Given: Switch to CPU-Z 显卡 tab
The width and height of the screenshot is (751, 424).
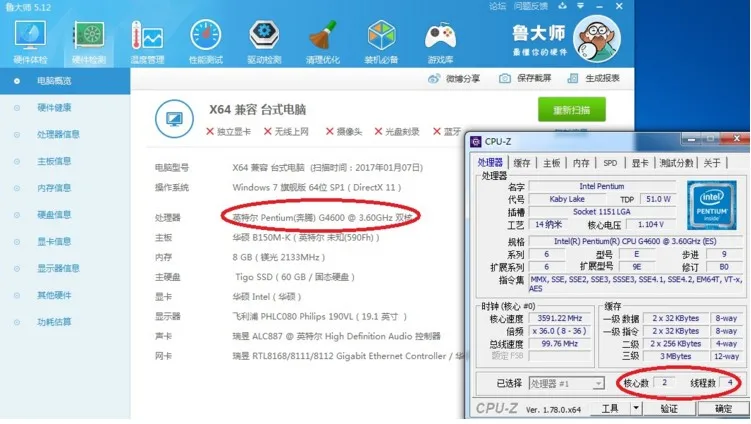Looking at the screenshot, I should [639, 163].
